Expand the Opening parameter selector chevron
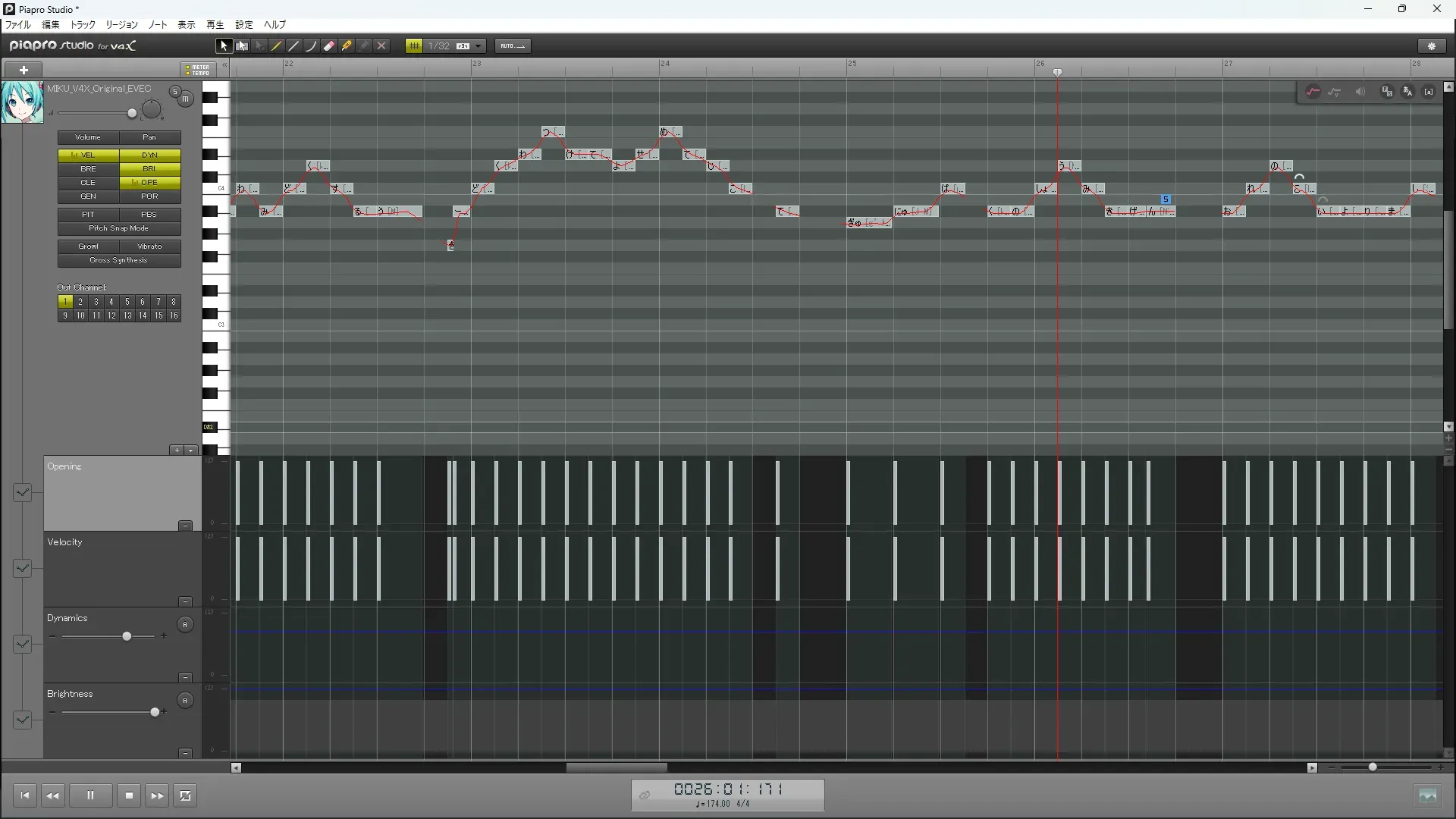Screen dimensions: 1456x819 pos(22,493)
